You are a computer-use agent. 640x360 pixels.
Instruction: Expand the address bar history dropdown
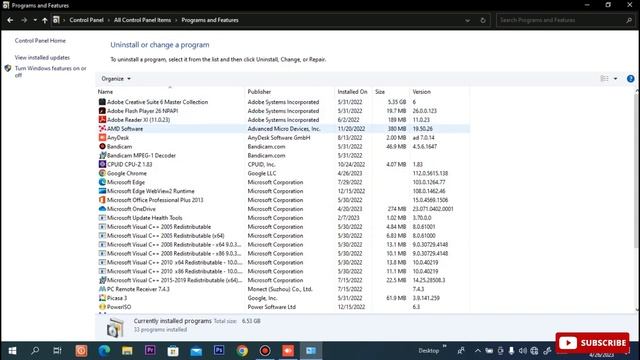pos(467,20)
